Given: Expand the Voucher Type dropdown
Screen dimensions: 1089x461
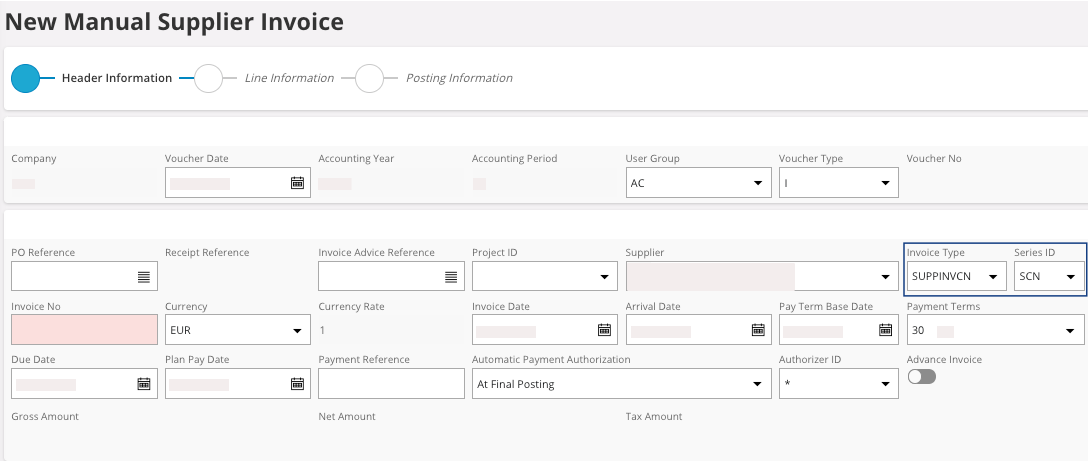Looking at the screenshot, I should [885, 183].
